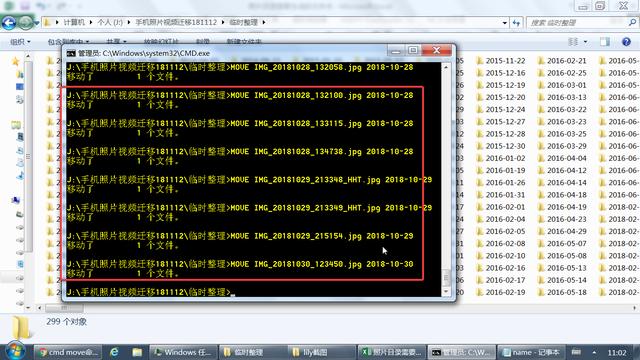
Task: Open the Windows Start button
Action: (15, 351)
